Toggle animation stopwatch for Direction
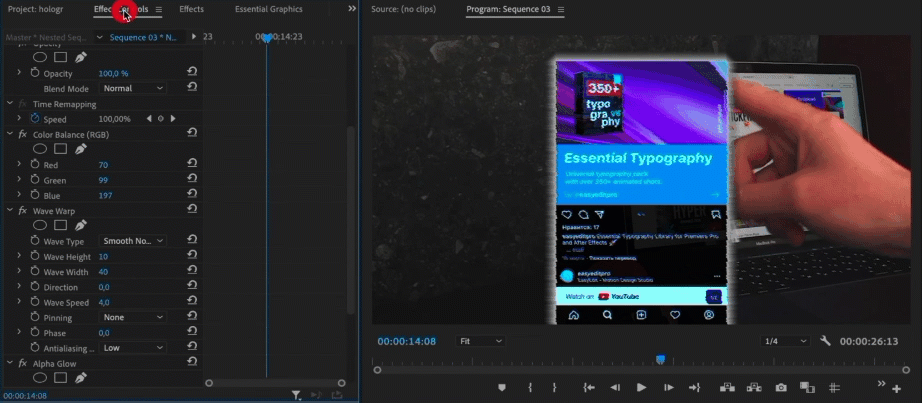This screenshot has width=922, height=403. [x=34, y=287]
